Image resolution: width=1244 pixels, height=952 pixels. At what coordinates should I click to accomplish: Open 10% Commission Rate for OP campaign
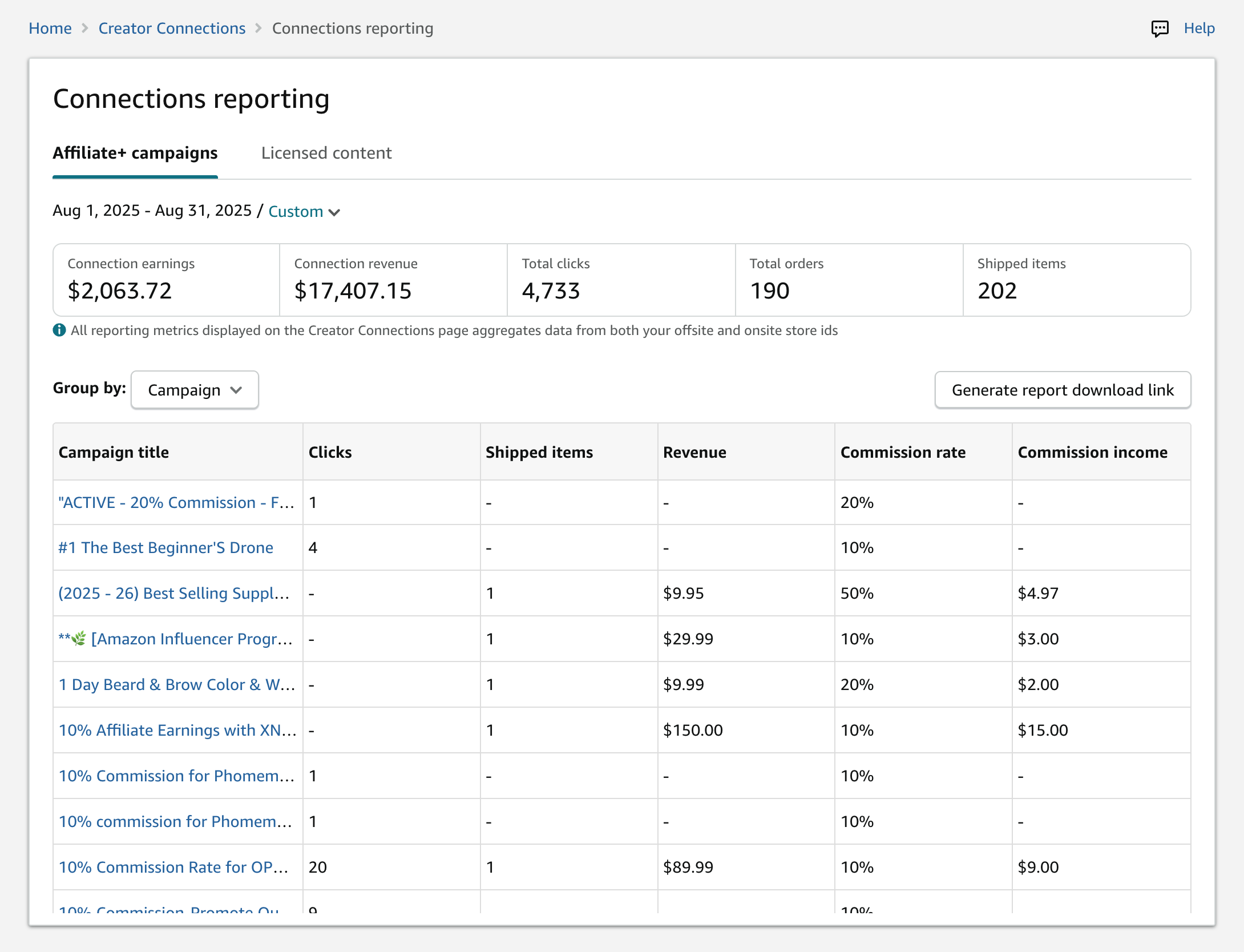pyautogui.click(x=173, y=867)
